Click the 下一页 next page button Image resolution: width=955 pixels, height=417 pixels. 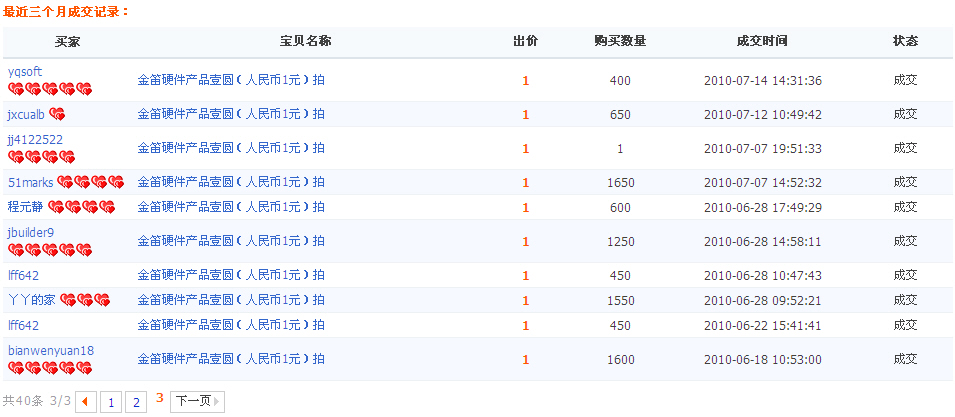point(197,401)
